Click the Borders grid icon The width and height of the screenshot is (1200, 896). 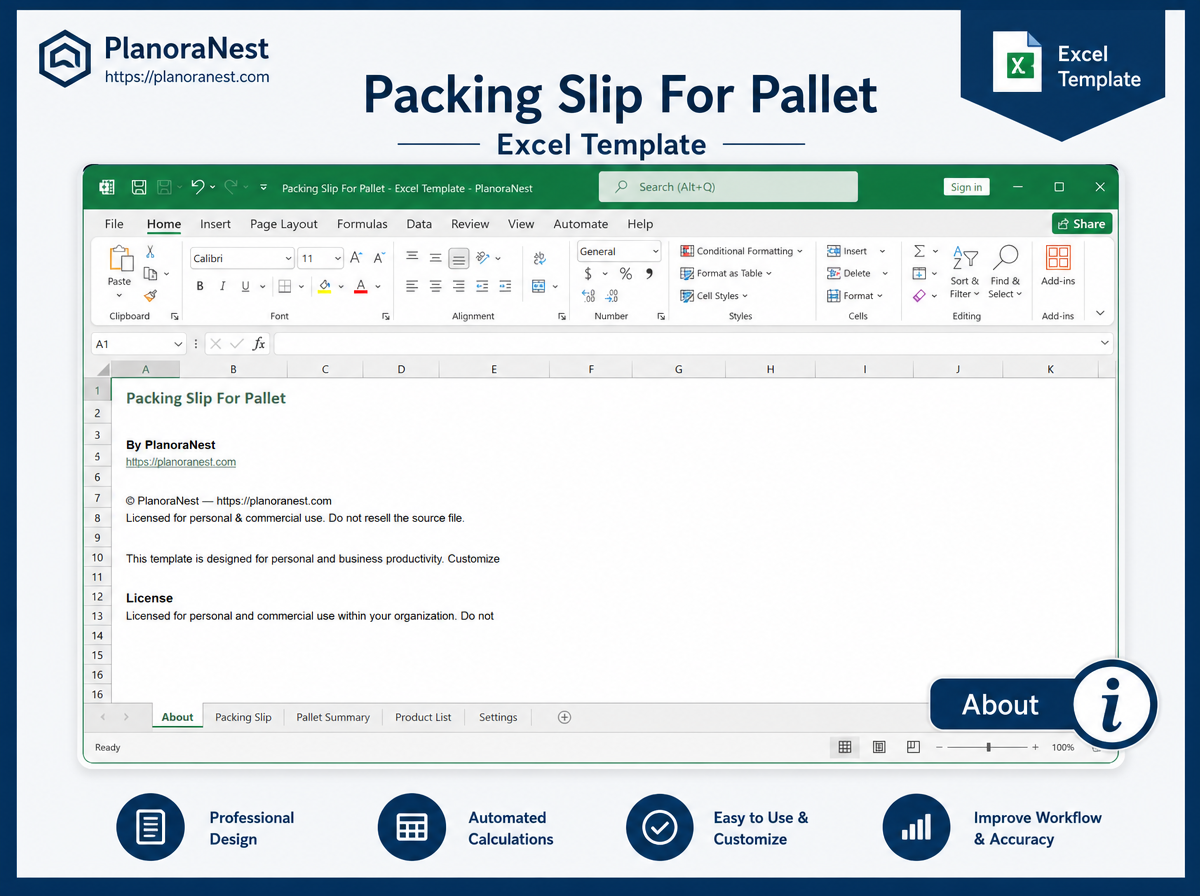pyautogui.click(x=284, y=286)
